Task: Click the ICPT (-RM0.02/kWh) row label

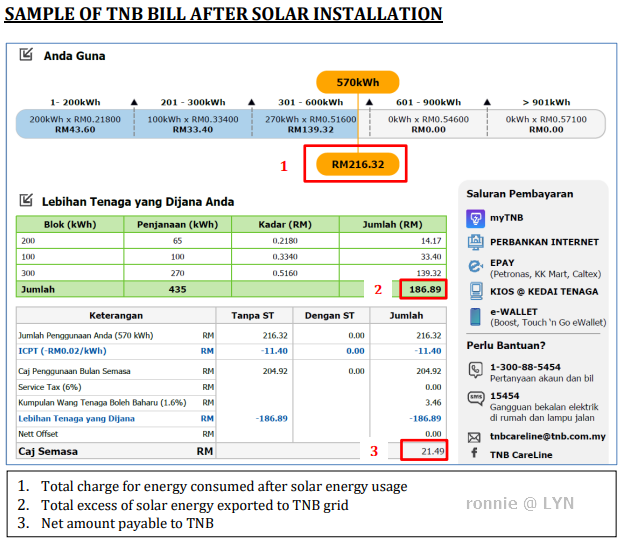Action: click(62, 351)
